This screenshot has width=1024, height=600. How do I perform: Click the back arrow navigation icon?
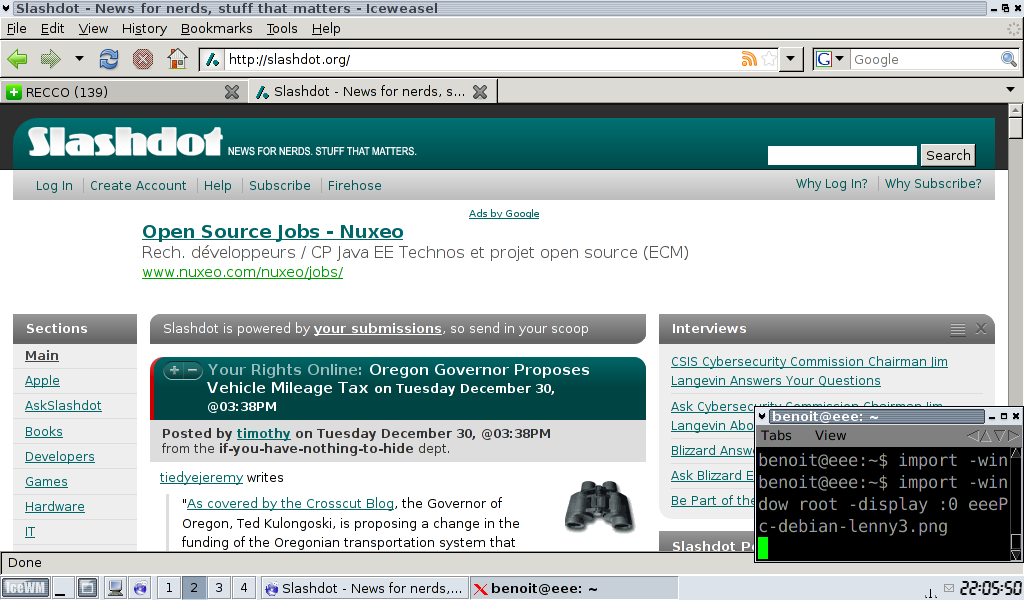18,59
